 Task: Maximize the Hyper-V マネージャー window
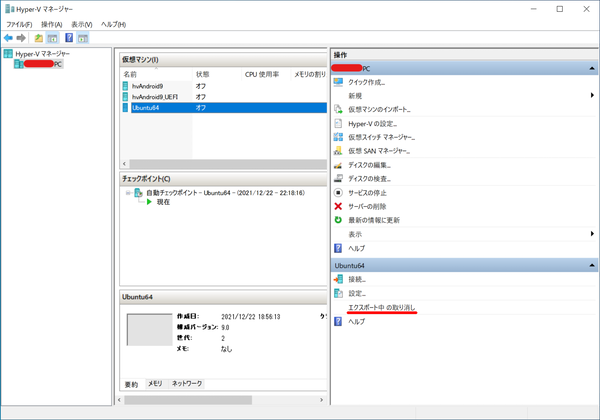click(x=559, y=9)
